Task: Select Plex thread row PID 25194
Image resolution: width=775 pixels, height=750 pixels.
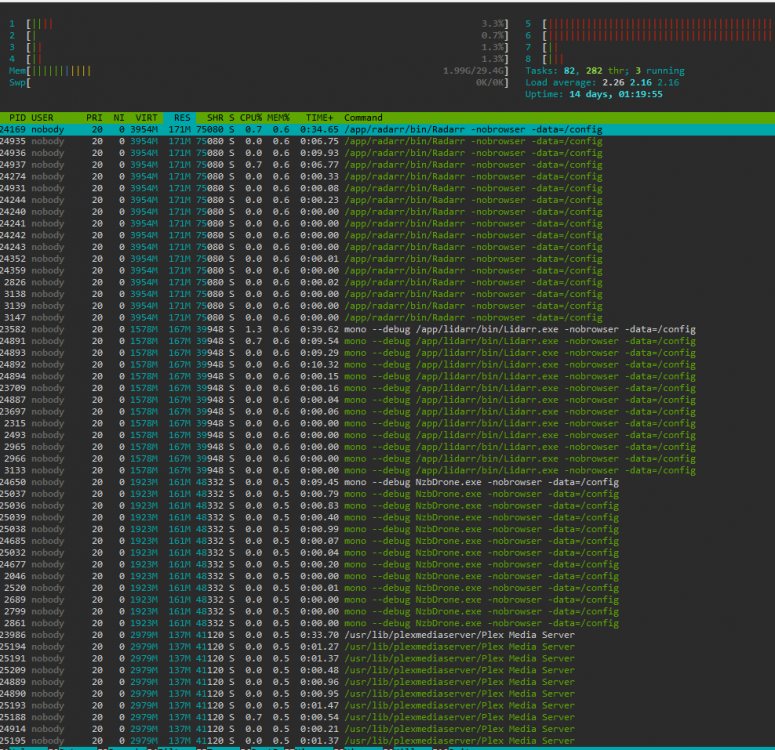Action: tap(388, 647)
